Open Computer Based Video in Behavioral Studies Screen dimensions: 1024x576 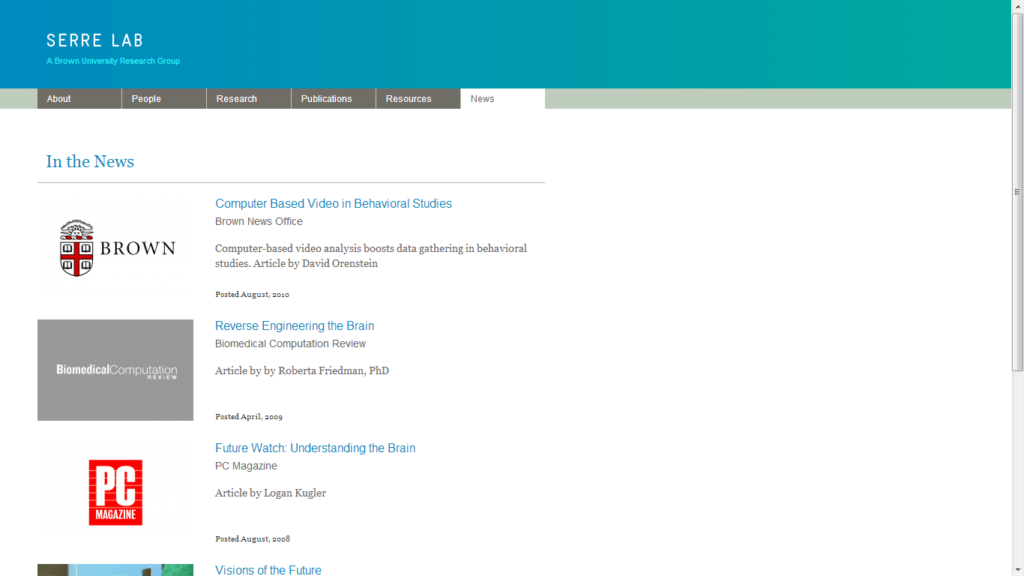[x=333, y=204]
